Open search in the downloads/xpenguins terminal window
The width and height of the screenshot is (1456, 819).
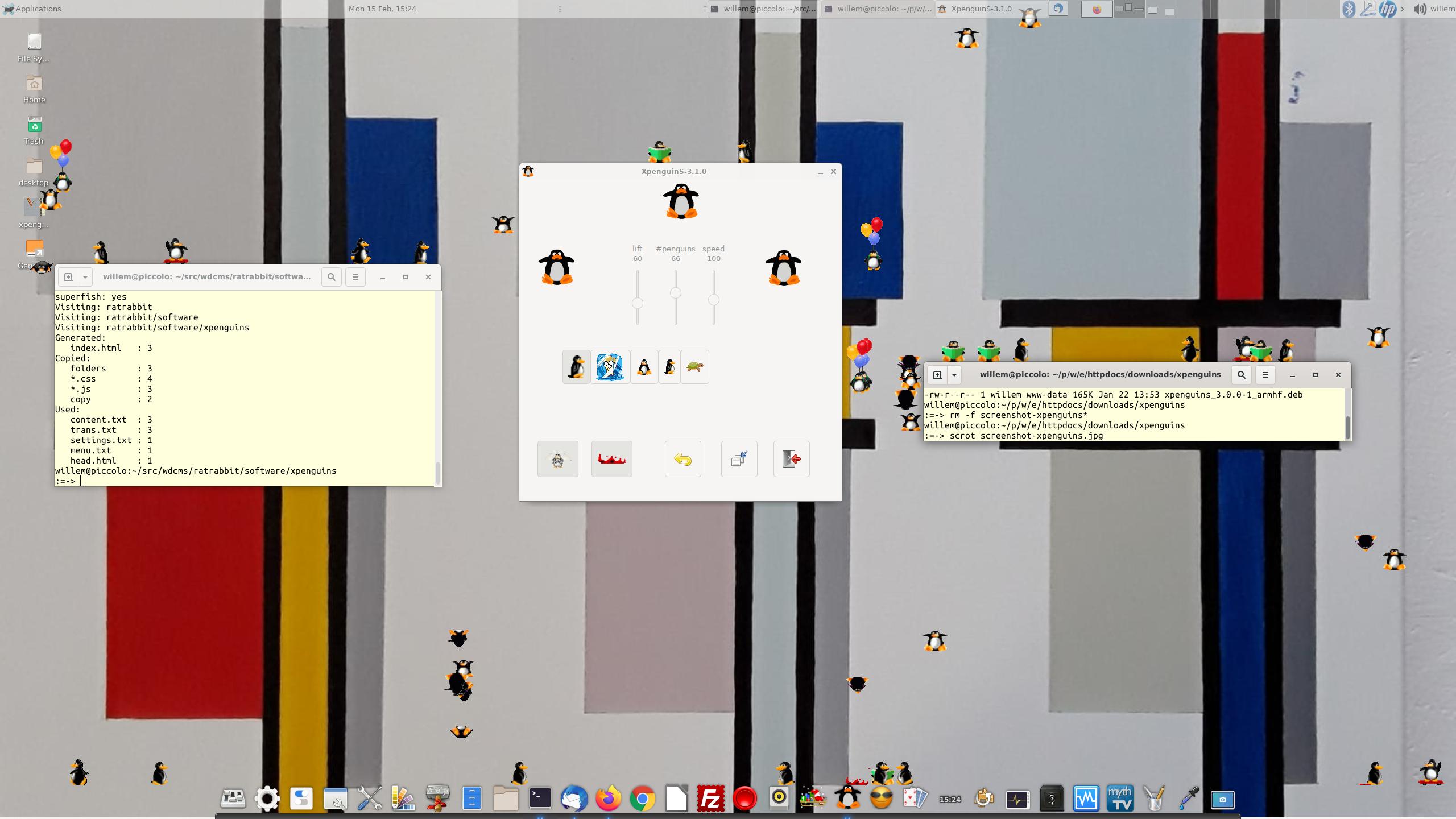1242,375
